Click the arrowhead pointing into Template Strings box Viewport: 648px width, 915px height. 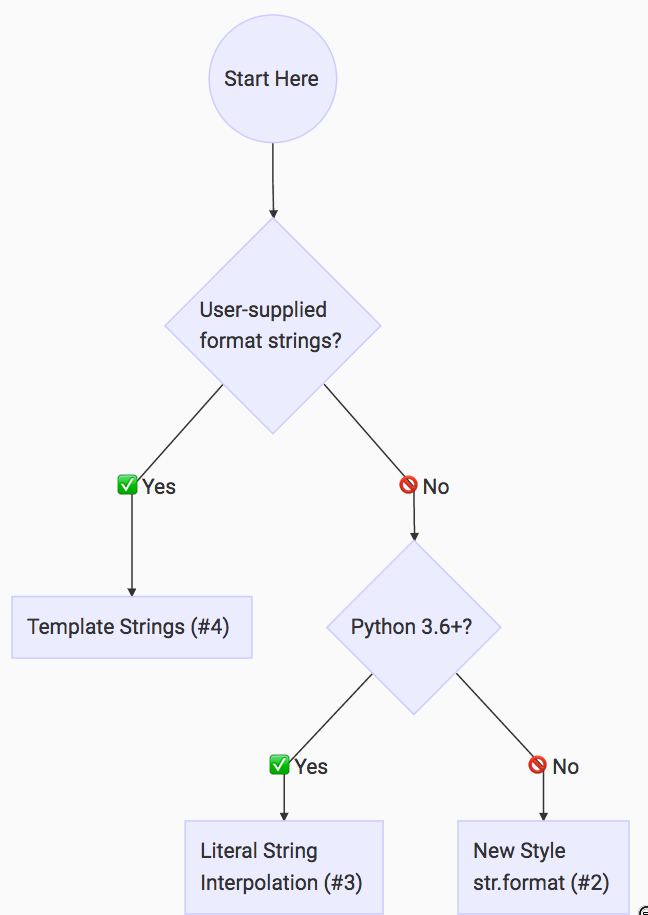(x=131, y=591)
